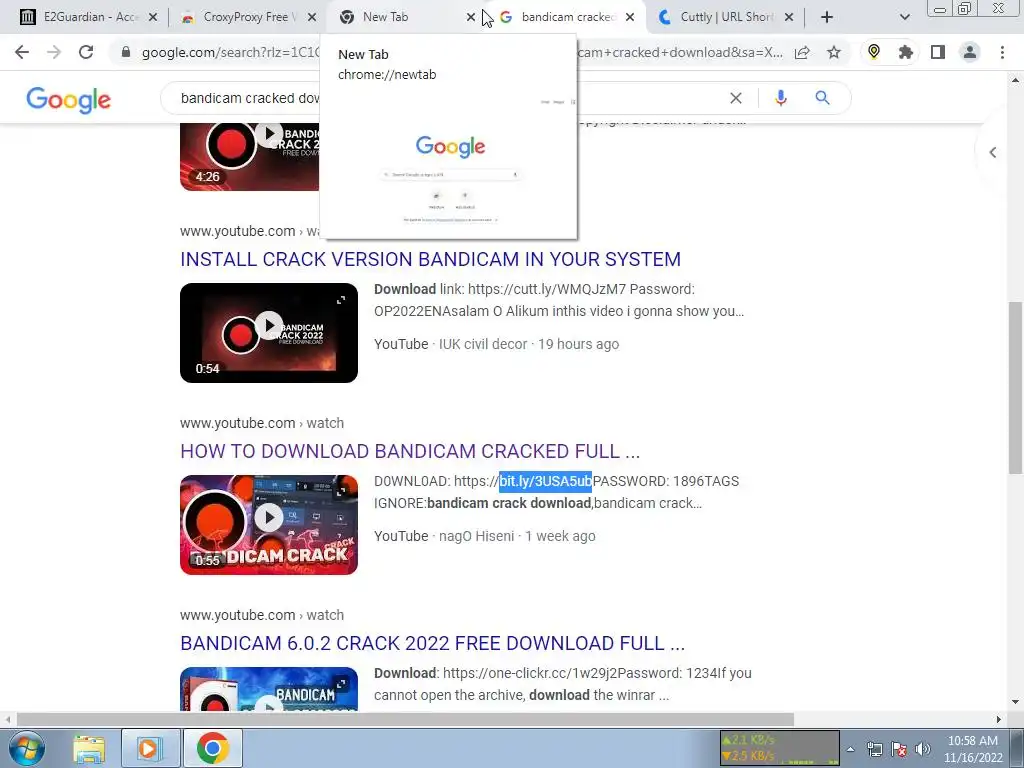Screen dimensions: 1024x768
Task: Open the taskbar clock showing 10:58 AM
Action: point(972,749)
